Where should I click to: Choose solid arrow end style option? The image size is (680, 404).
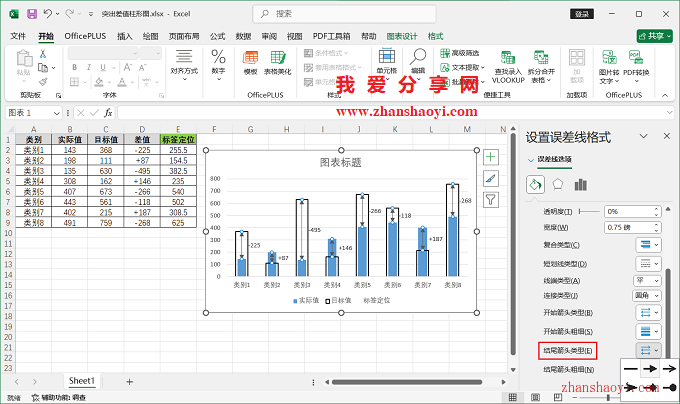pos(650,369)
